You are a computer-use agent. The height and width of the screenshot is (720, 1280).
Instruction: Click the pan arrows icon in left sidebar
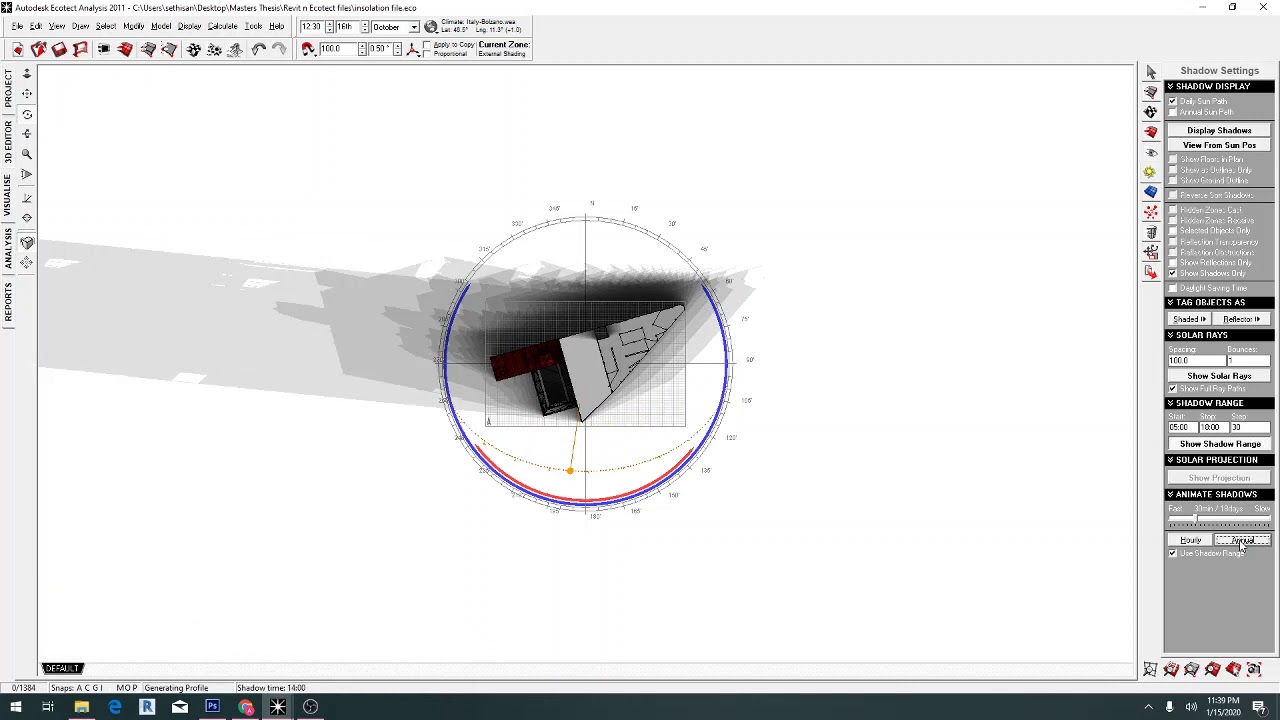coord(27,93)
